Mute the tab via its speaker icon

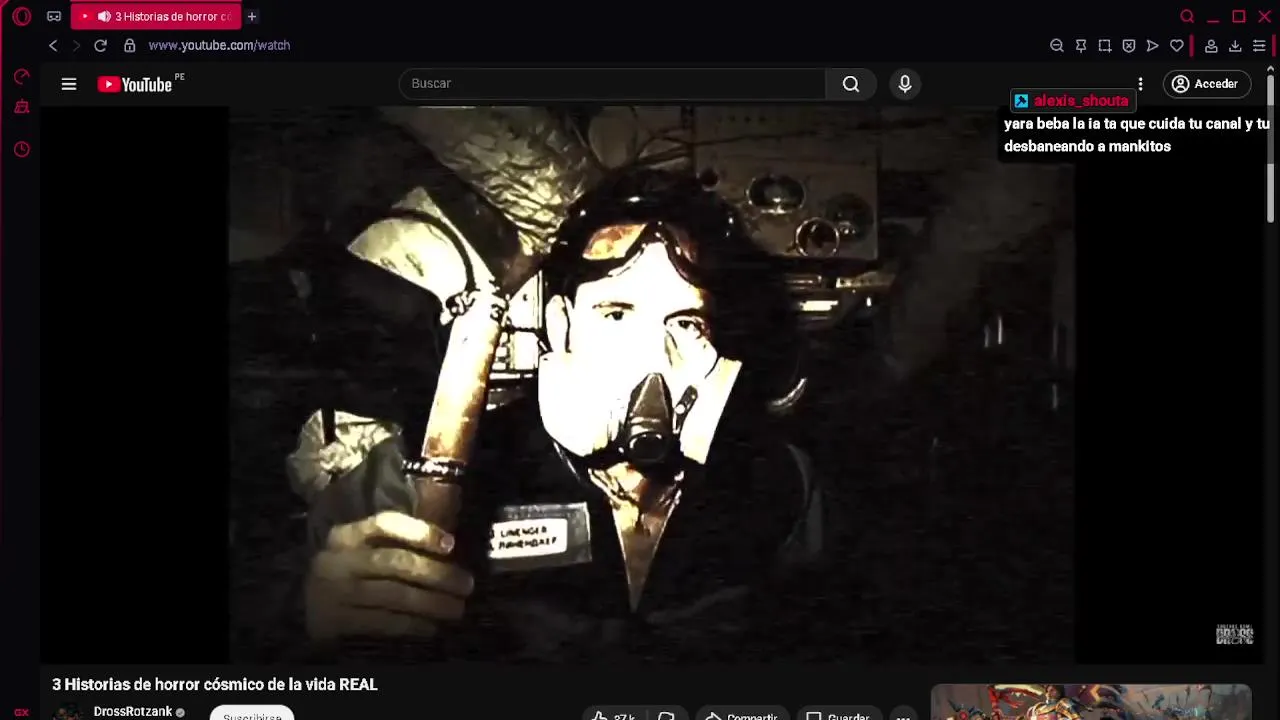coord(104,17)
